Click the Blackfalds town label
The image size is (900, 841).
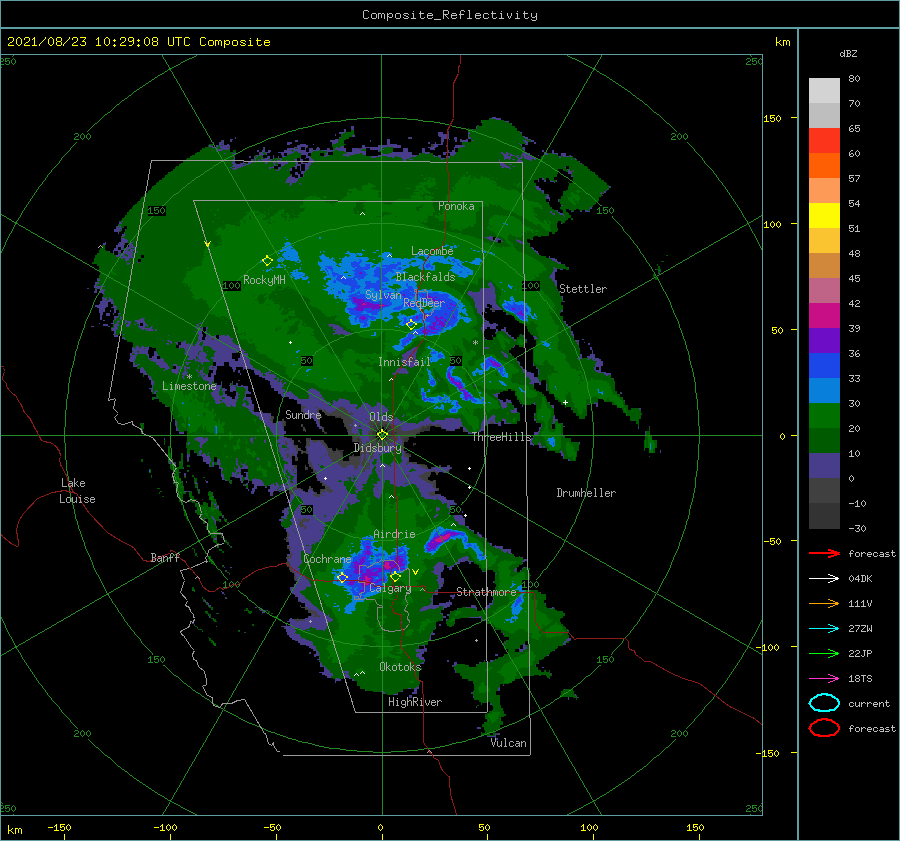[425, 277]
